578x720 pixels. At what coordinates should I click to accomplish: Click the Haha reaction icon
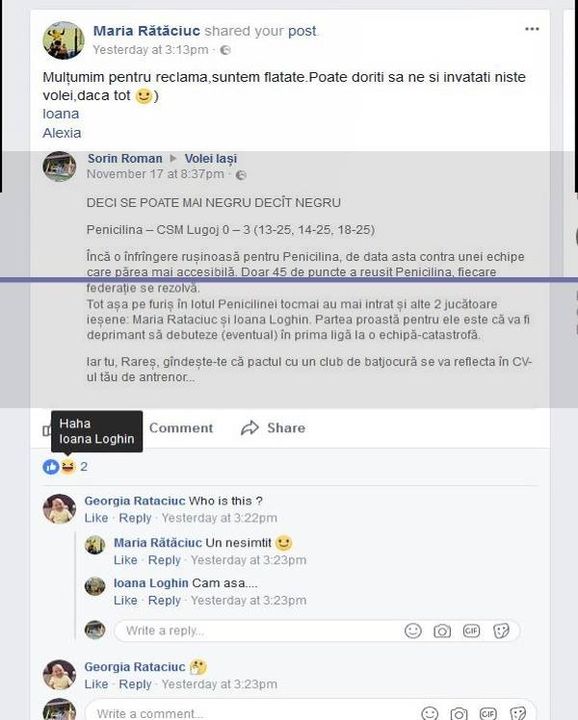coord(68,467)
